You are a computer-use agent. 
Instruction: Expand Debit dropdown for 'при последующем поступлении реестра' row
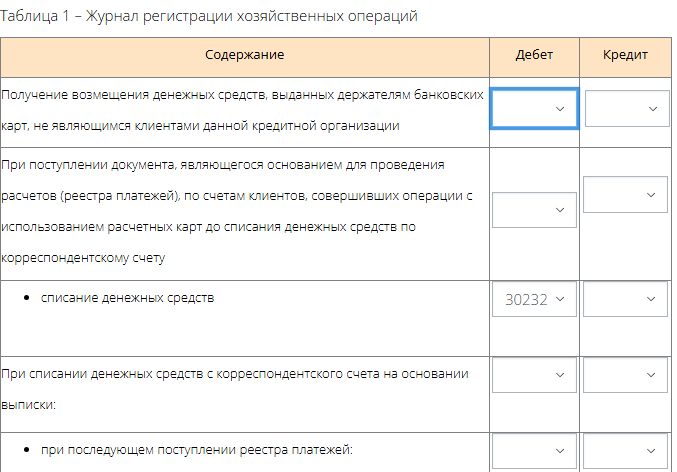pyautogui.click(x=534, y=451)
